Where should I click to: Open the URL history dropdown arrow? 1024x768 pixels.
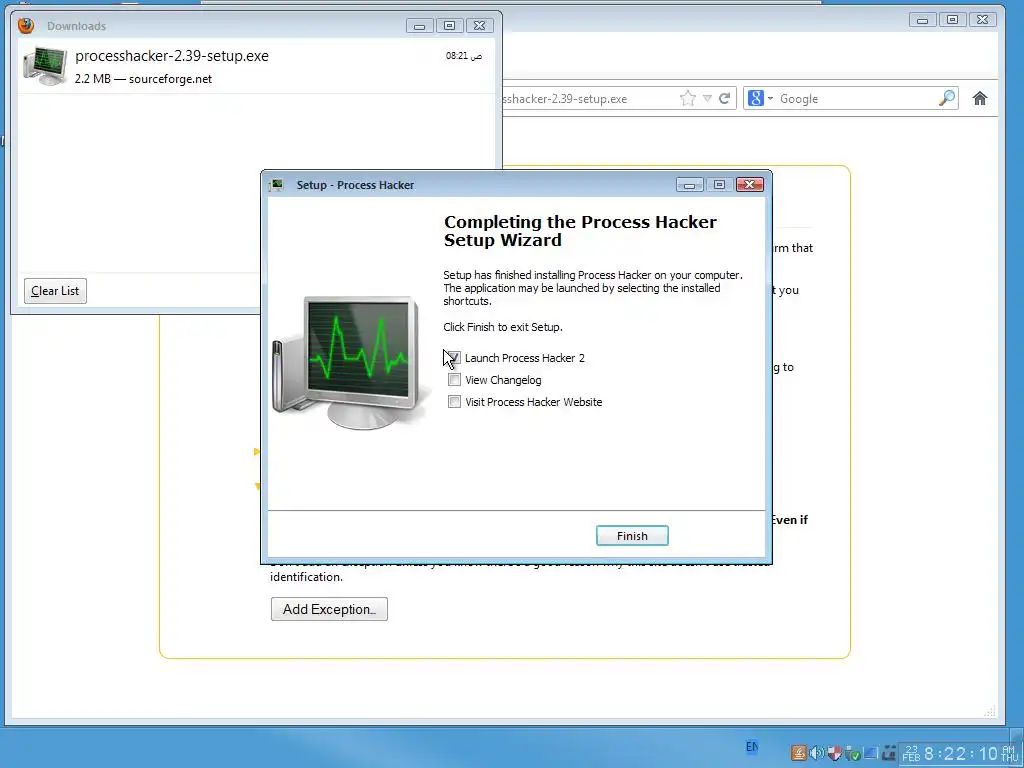tap(707, 99)
